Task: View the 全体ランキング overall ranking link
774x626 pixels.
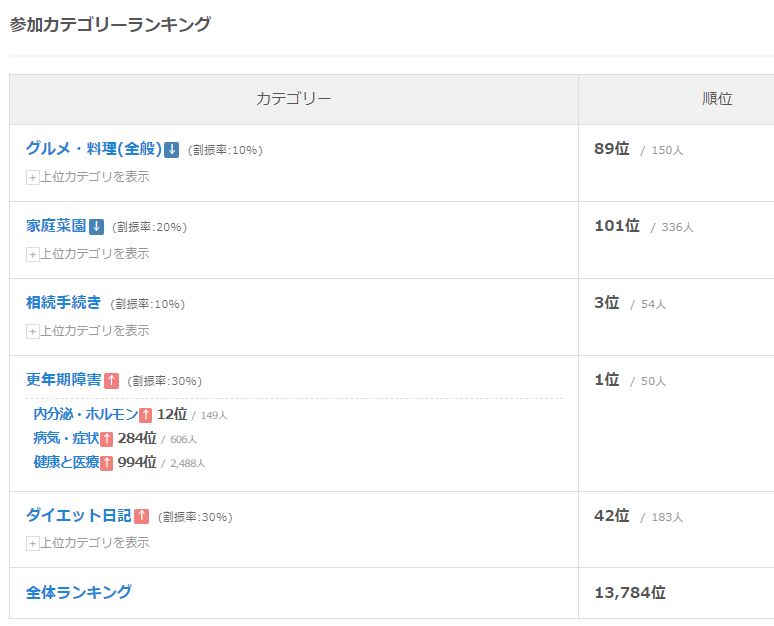Action: (78, 592)
